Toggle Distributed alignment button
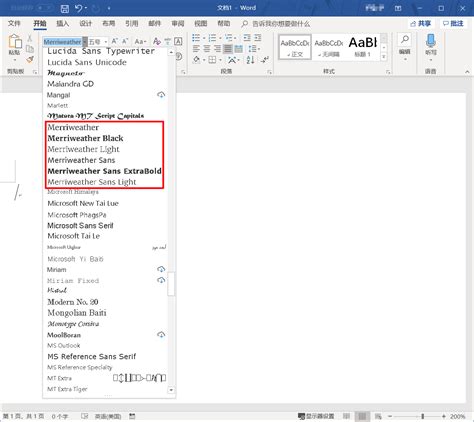The height and width of the screenshot is (422, 474). pos(239,49)
